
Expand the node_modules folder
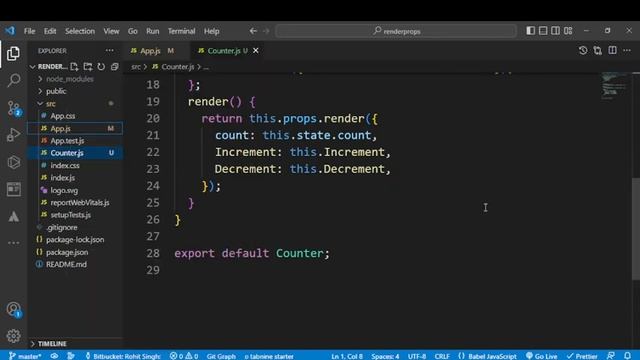tap(40, 79)
